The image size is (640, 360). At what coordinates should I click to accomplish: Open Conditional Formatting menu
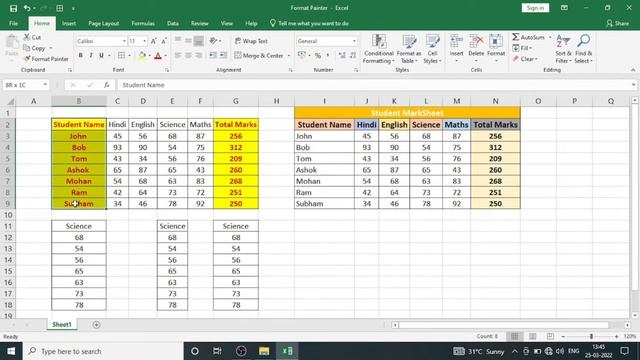tap(378, 49)
